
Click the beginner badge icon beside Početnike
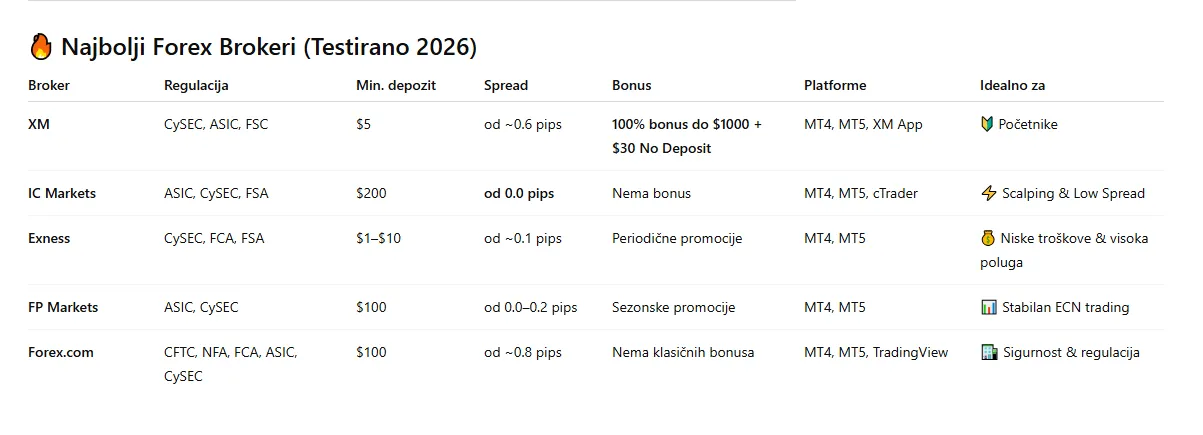(x=988, y=125)
